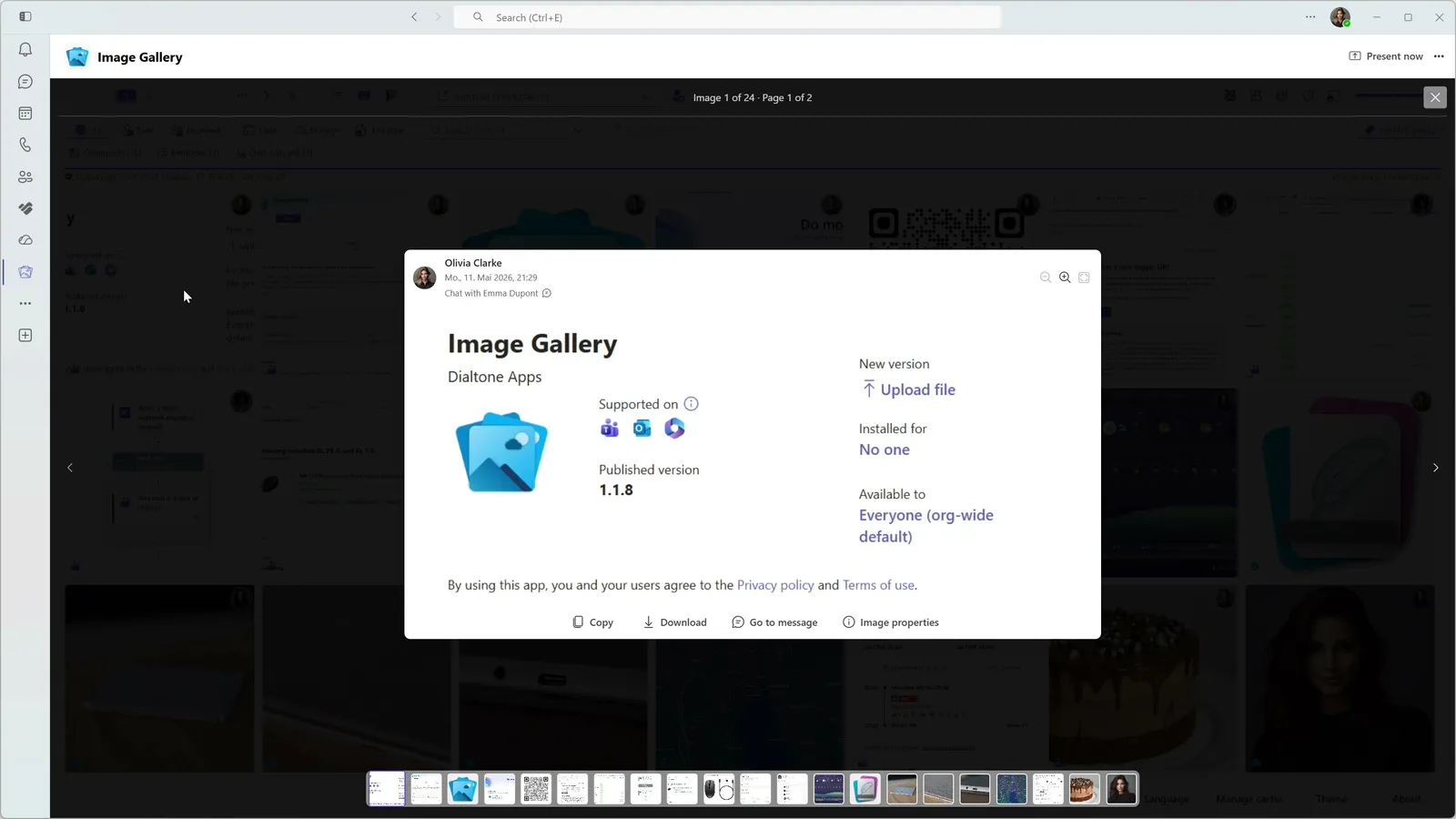
Task: Show more apps via sidebar ellipsis
Action: point(25,303)
